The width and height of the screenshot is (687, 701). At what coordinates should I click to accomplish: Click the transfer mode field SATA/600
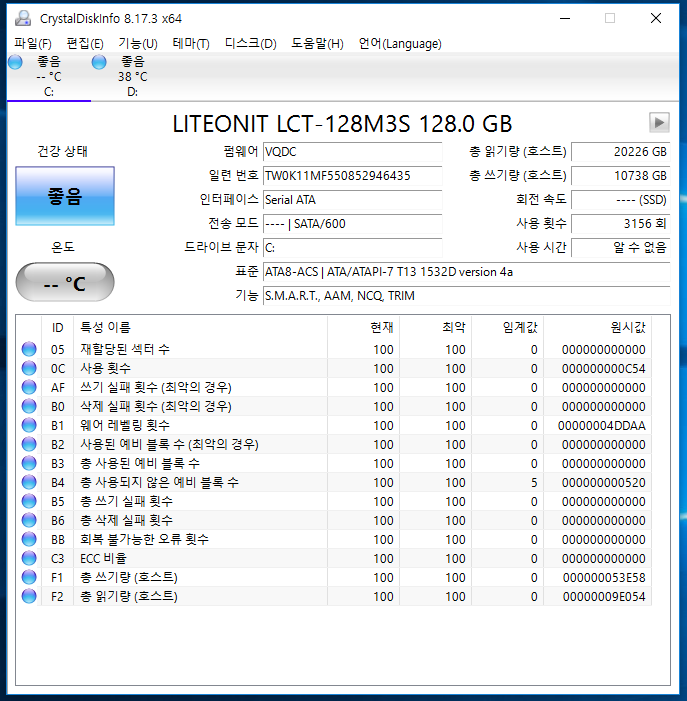tap(352, 224)
